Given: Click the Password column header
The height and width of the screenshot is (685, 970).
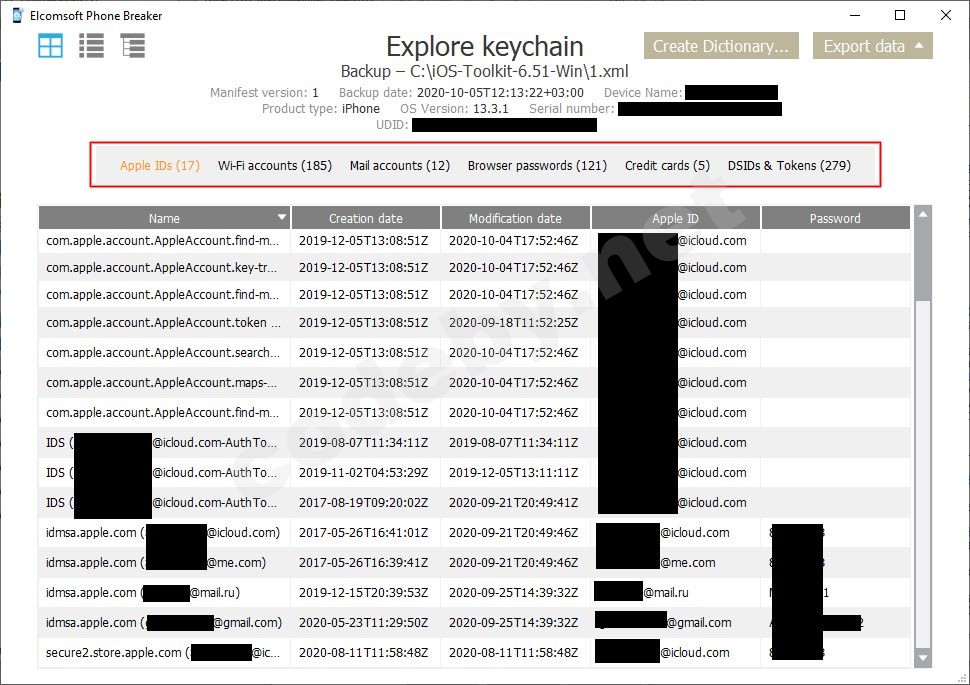Looking at the screenshot, I should pos(835,217).
